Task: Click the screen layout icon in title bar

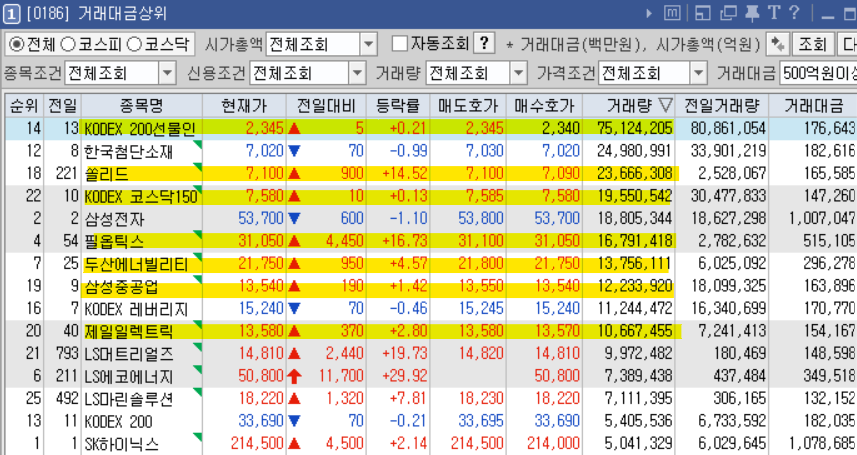Action: [x=702, y=13]
